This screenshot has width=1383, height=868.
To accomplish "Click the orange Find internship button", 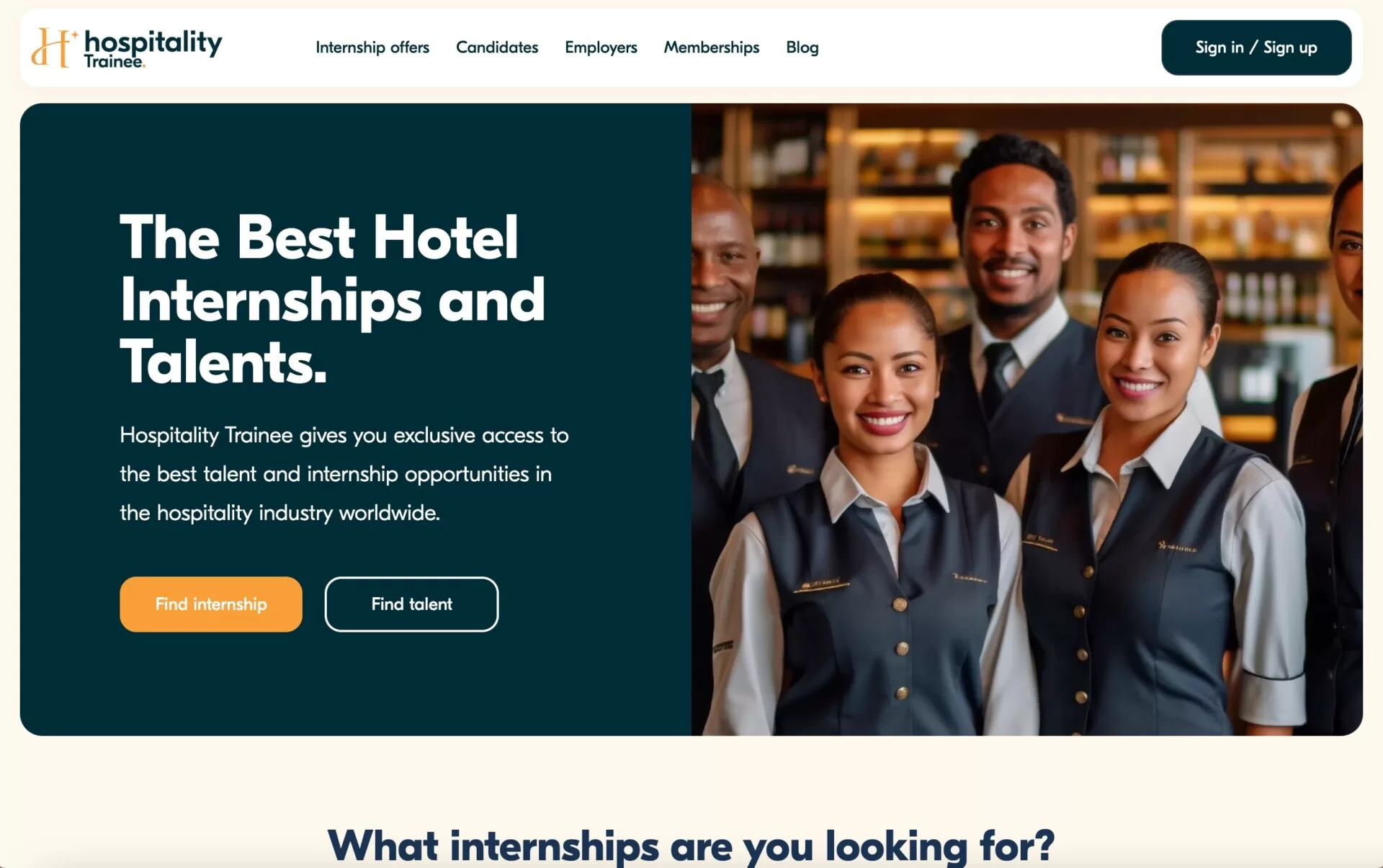I will 211,604.
